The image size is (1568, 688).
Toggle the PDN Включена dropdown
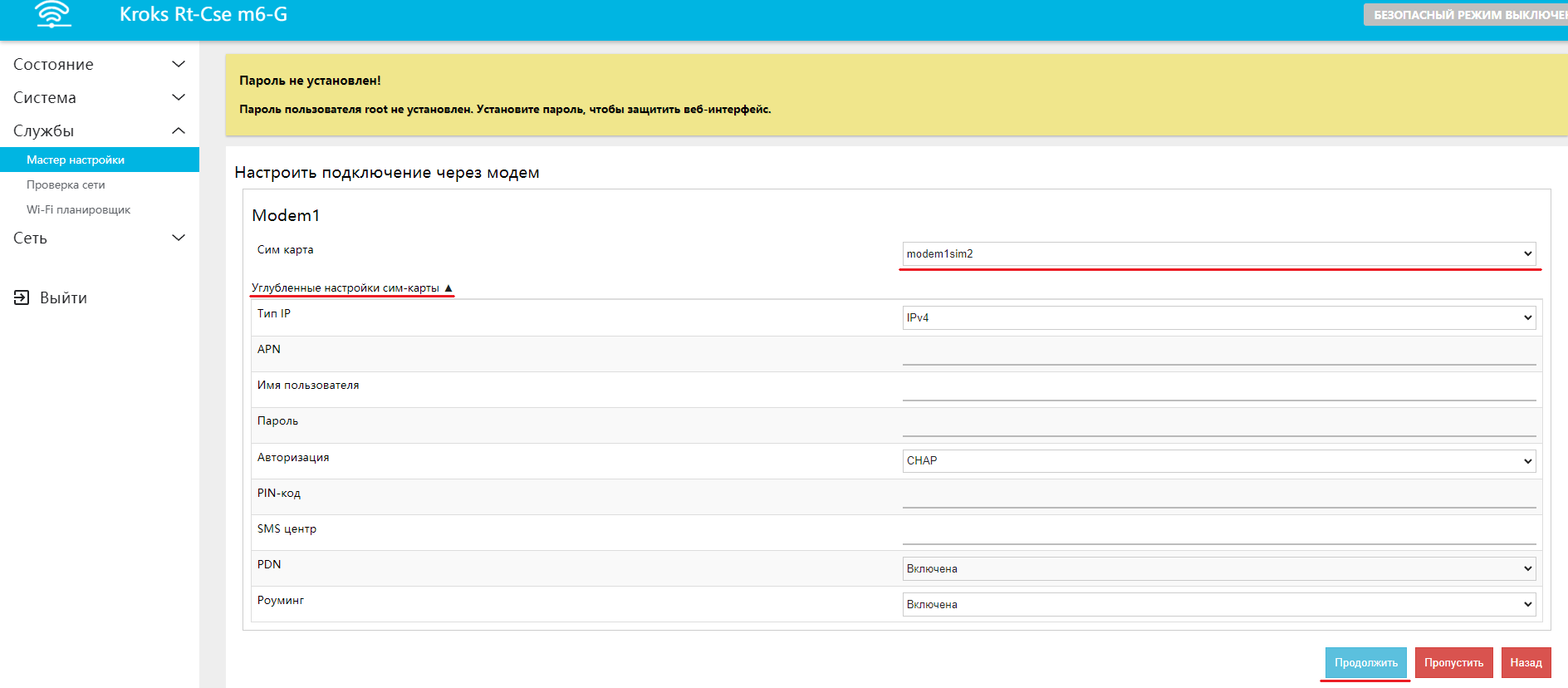[1218, 569]
